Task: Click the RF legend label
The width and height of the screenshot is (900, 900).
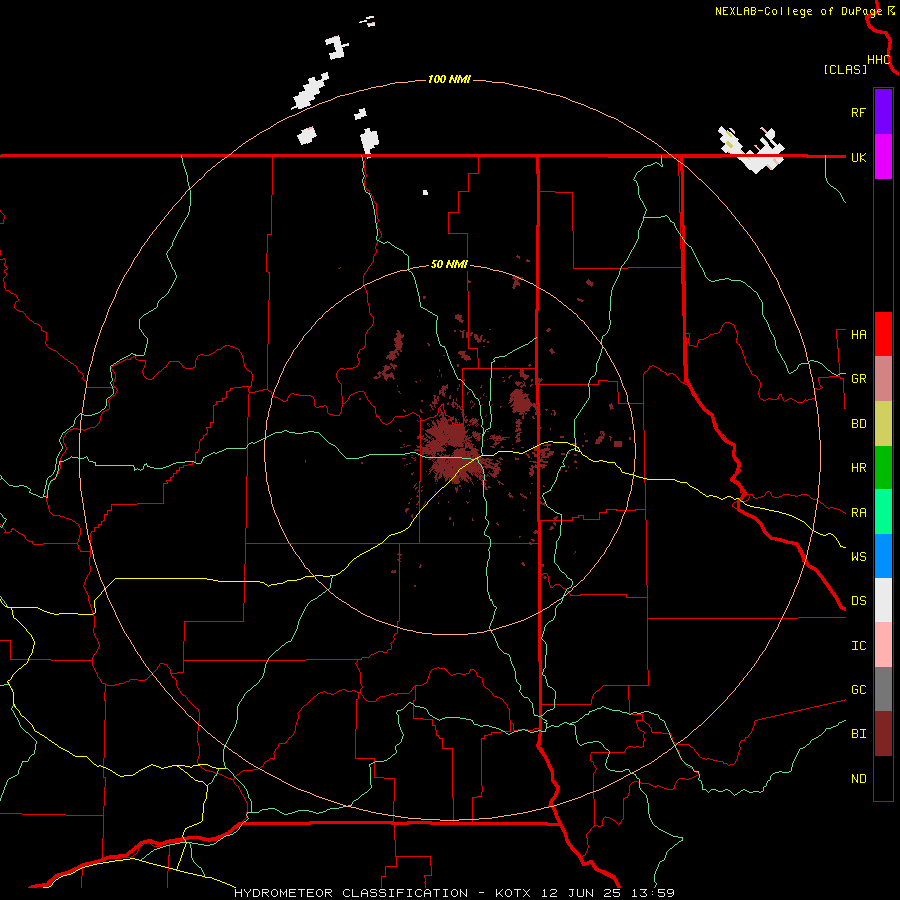Action: [x=858, y=112]
